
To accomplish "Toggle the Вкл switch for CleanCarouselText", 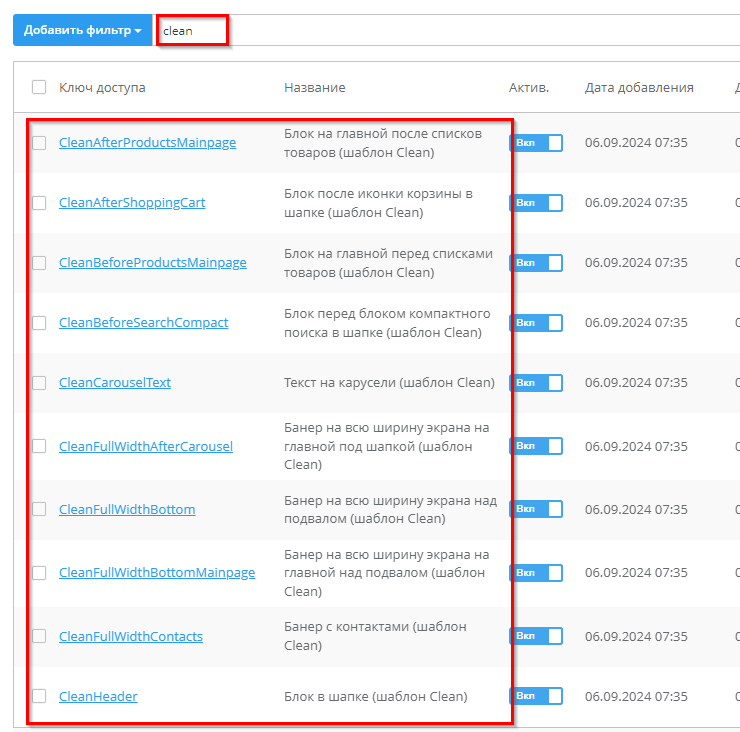I will (x=536, y=383).
